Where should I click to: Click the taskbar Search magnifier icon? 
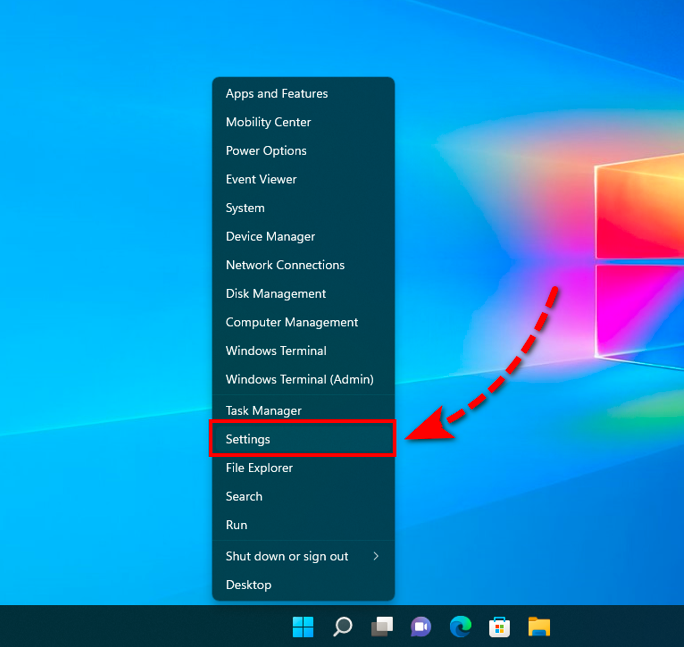coord(342,626)
